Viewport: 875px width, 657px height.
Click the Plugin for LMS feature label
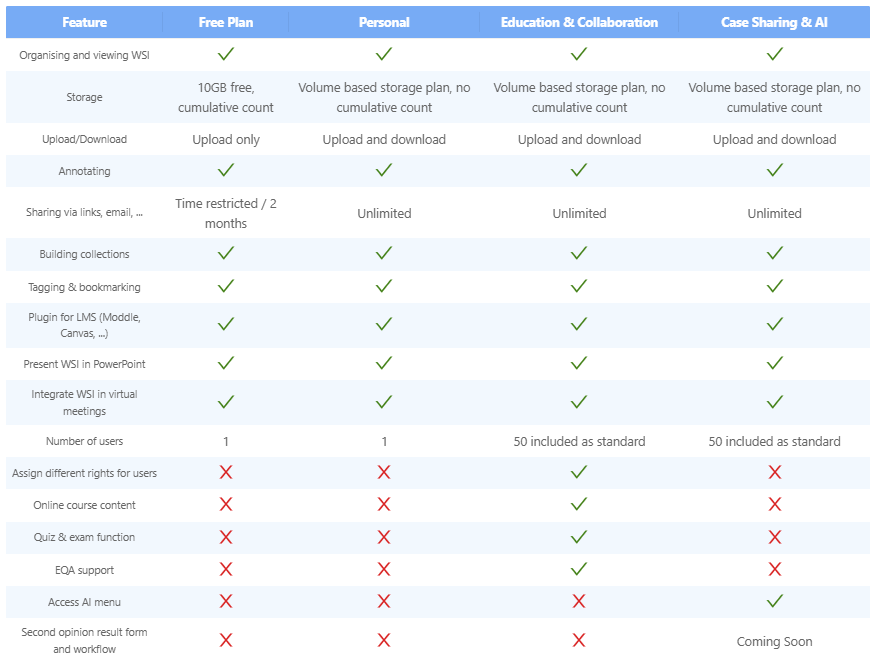pyautogui.click(x=85, y=325)
